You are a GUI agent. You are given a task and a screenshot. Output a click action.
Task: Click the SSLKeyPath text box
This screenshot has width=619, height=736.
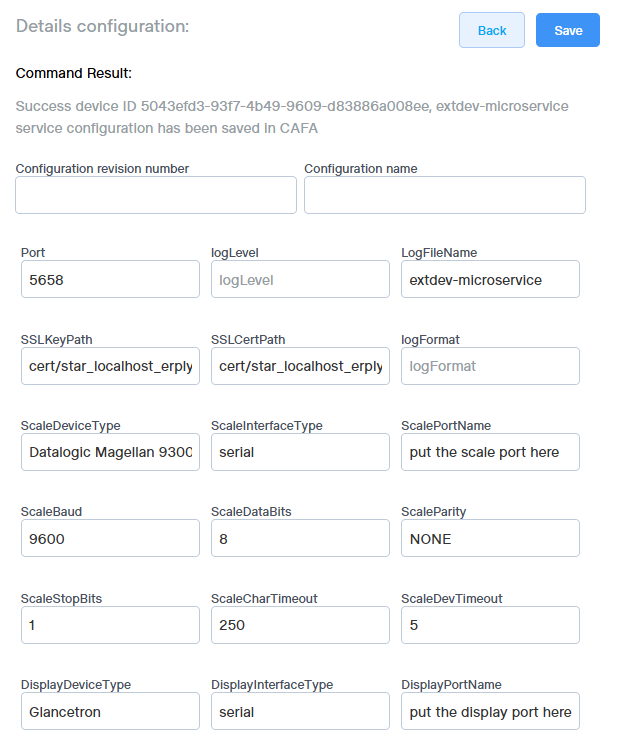(x=110, y=366)
